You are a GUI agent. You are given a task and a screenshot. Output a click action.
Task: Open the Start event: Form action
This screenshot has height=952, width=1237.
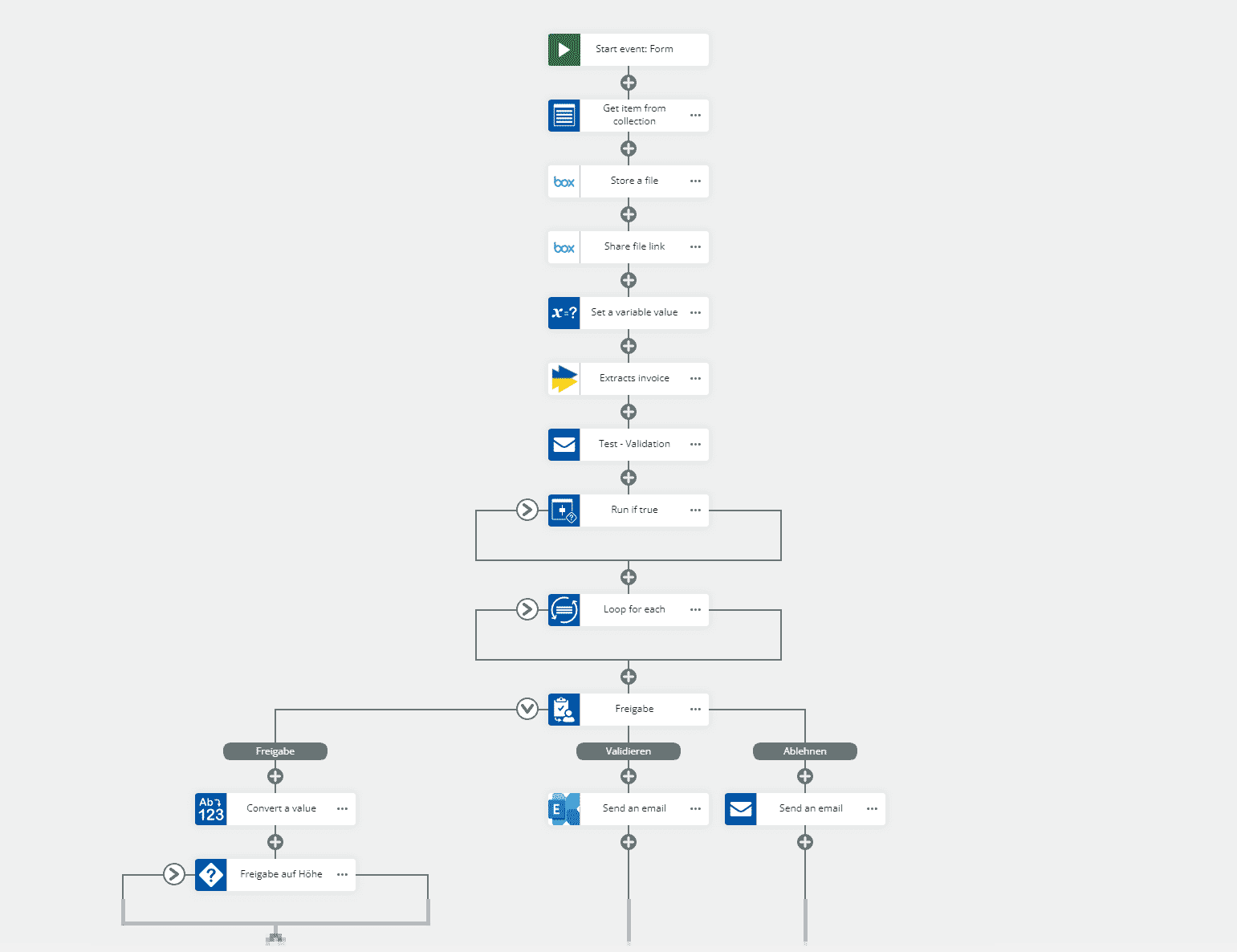point(629,50)
